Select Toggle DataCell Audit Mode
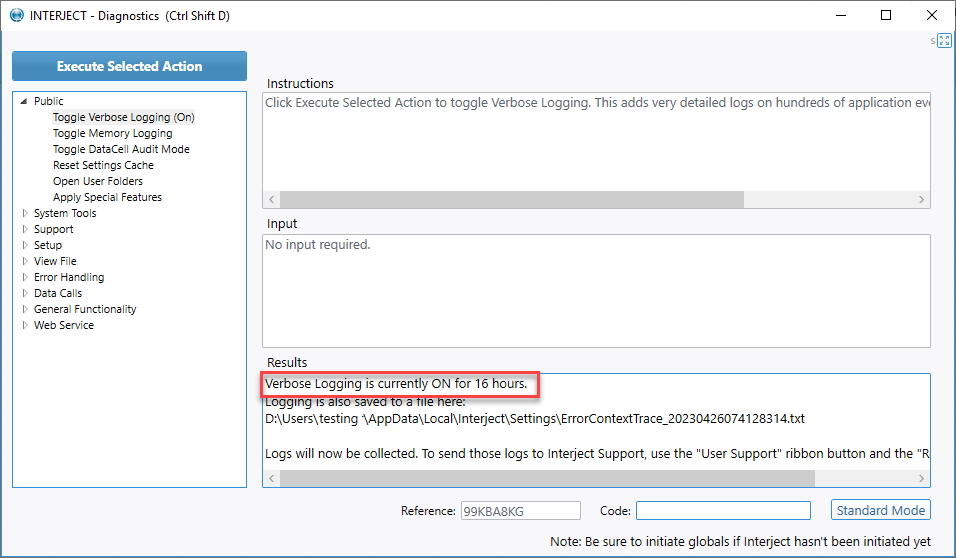 [121, 149]
